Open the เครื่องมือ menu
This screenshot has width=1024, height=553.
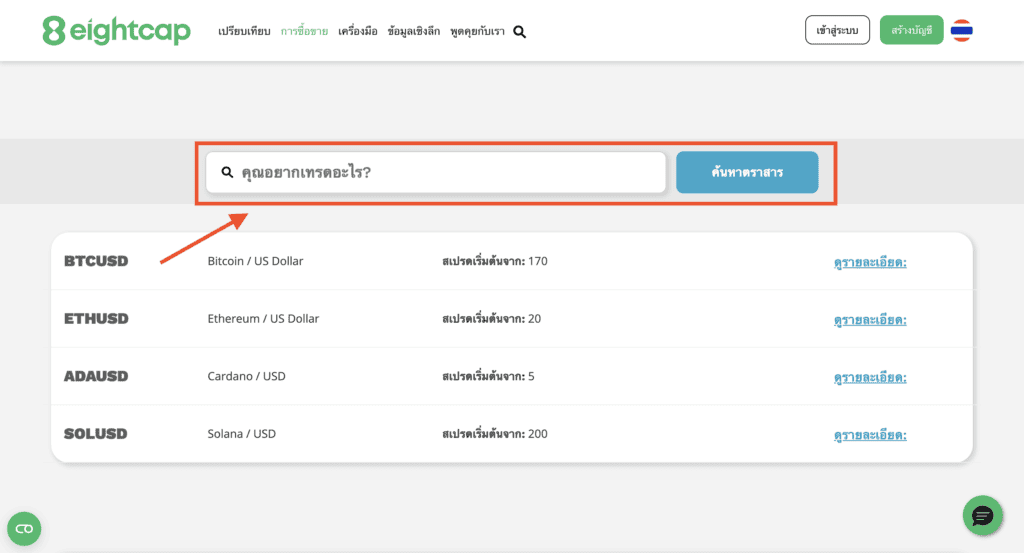pos(357,31)
